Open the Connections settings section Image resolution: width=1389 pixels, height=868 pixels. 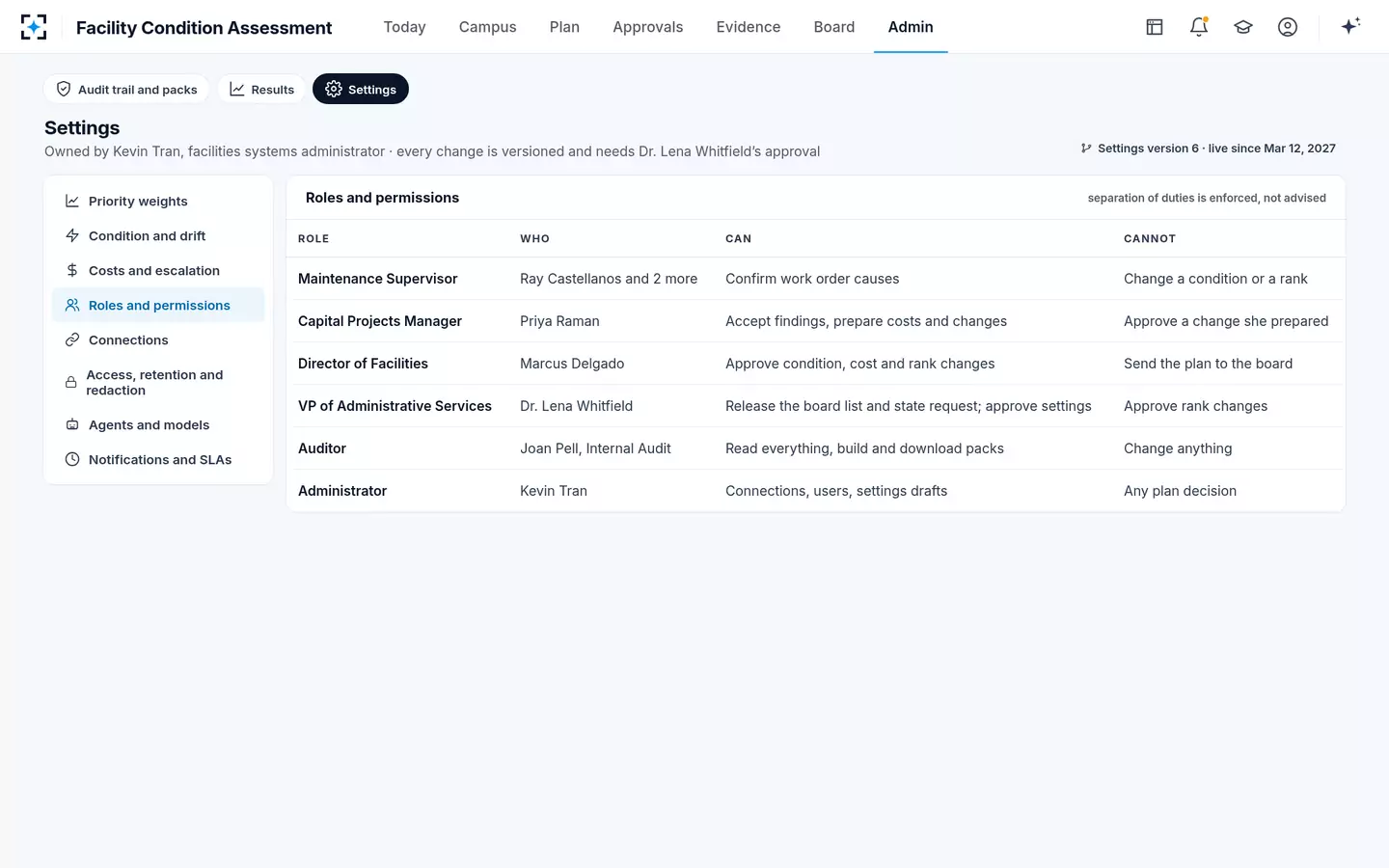158,339
